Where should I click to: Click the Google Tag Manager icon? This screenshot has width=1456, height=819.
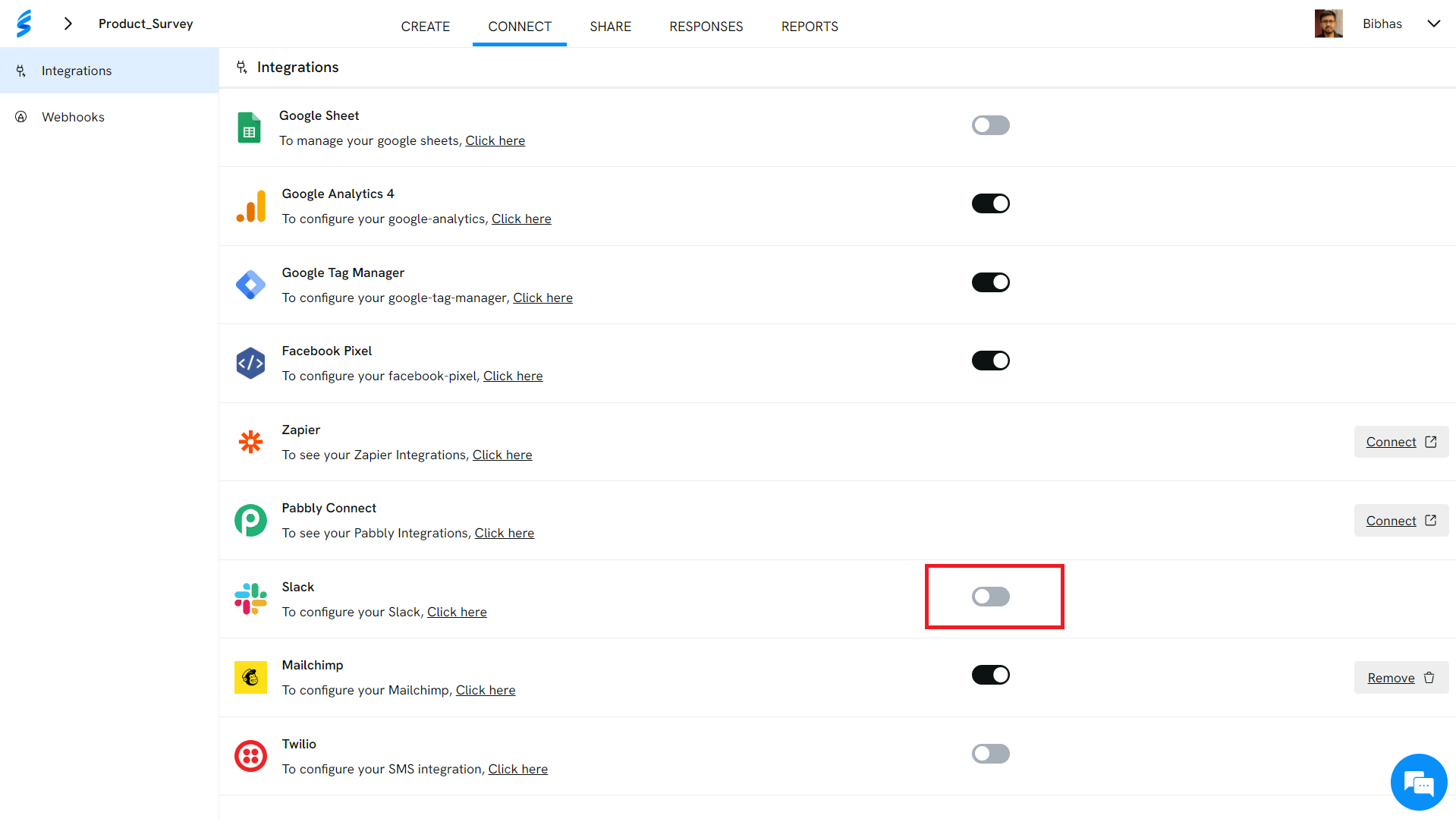pos(250,285)
